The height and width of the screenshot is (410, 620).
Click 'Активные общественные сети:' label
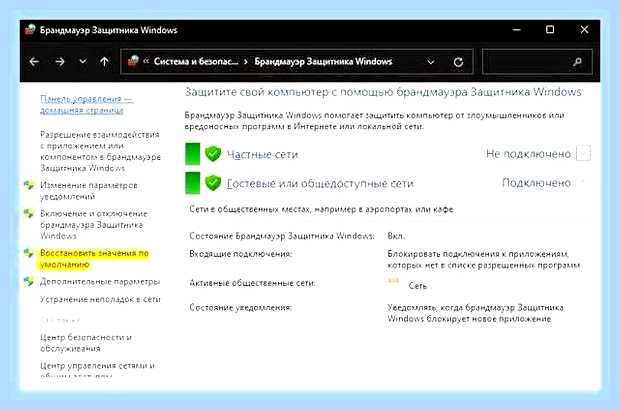252,283
